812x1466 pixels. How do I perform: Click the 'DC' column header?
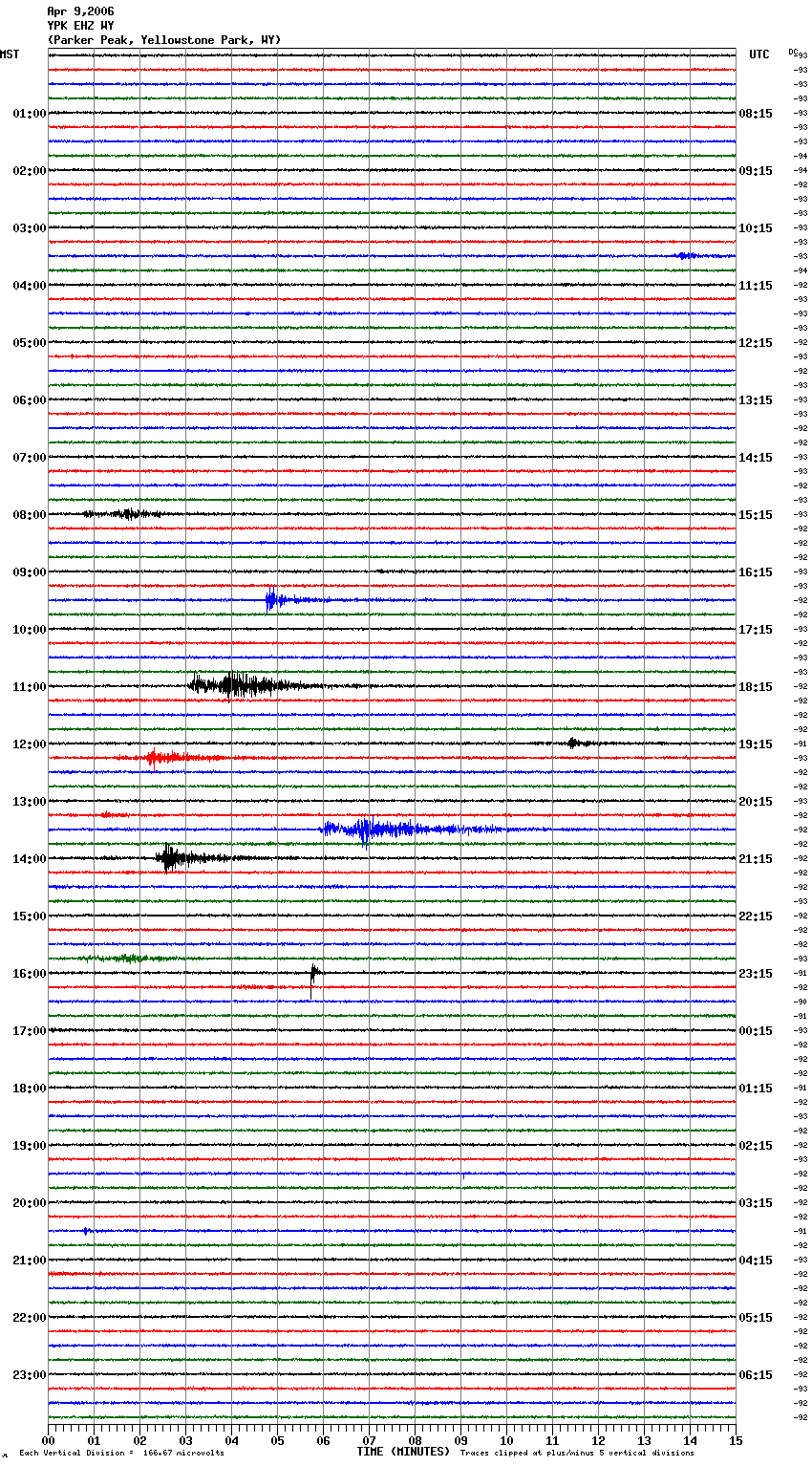click(793, 52)
